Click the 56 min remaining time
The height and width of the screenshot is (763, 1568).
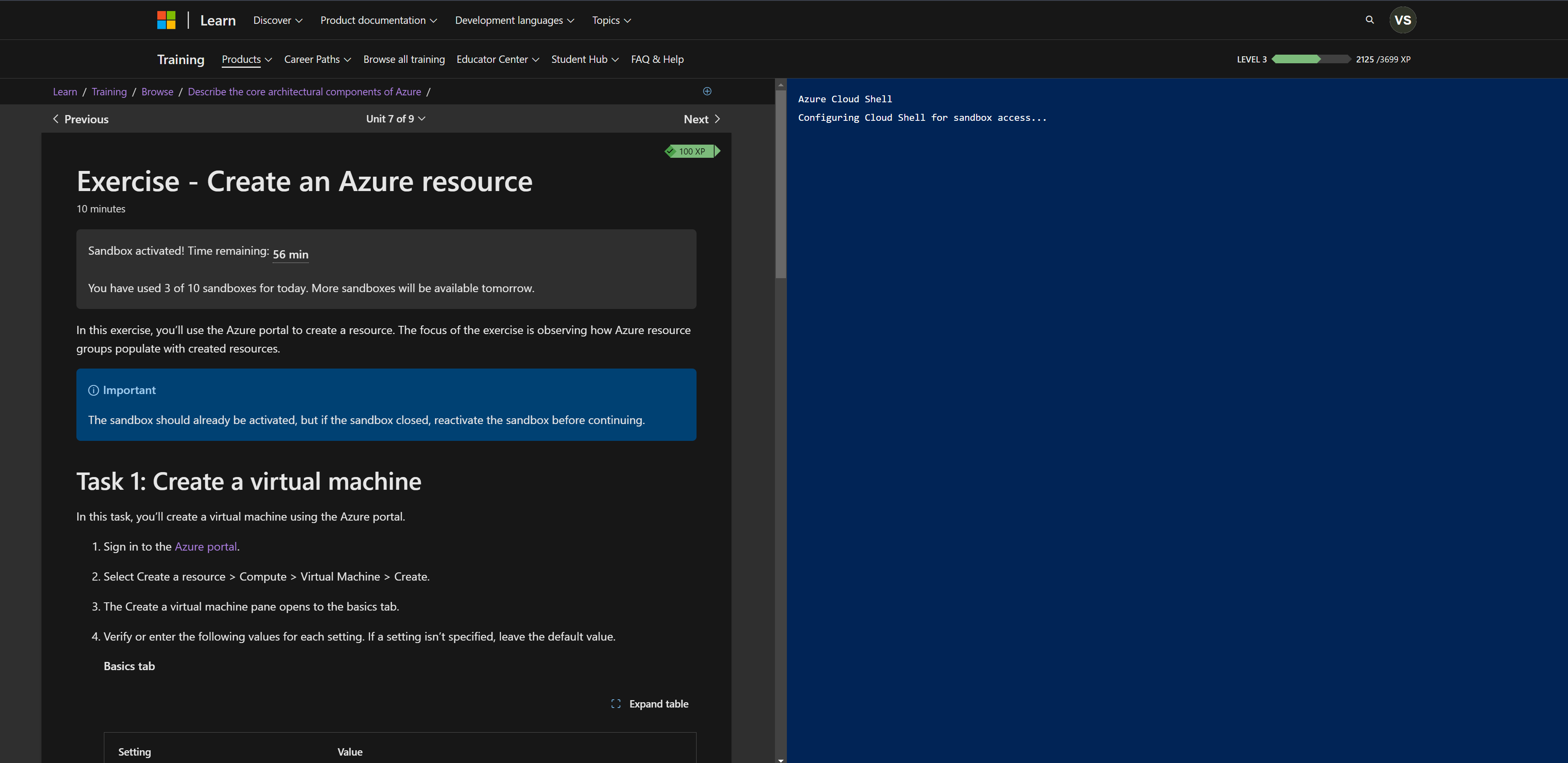[290, 254]
